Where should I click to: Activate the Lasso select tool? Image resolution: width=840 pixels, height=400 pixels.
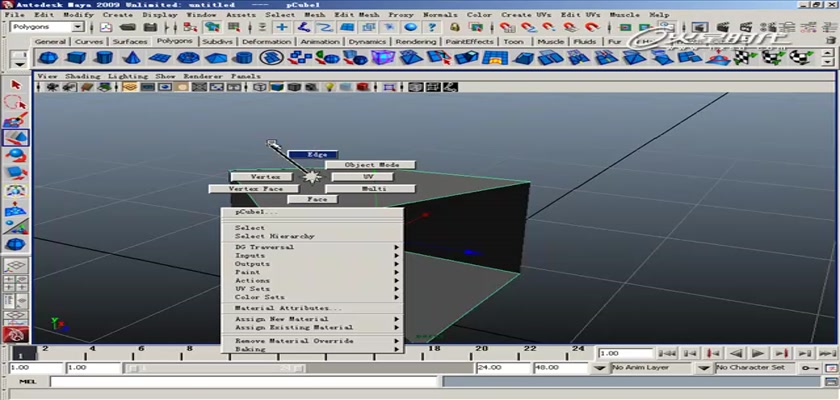click(x=15, y=103)
